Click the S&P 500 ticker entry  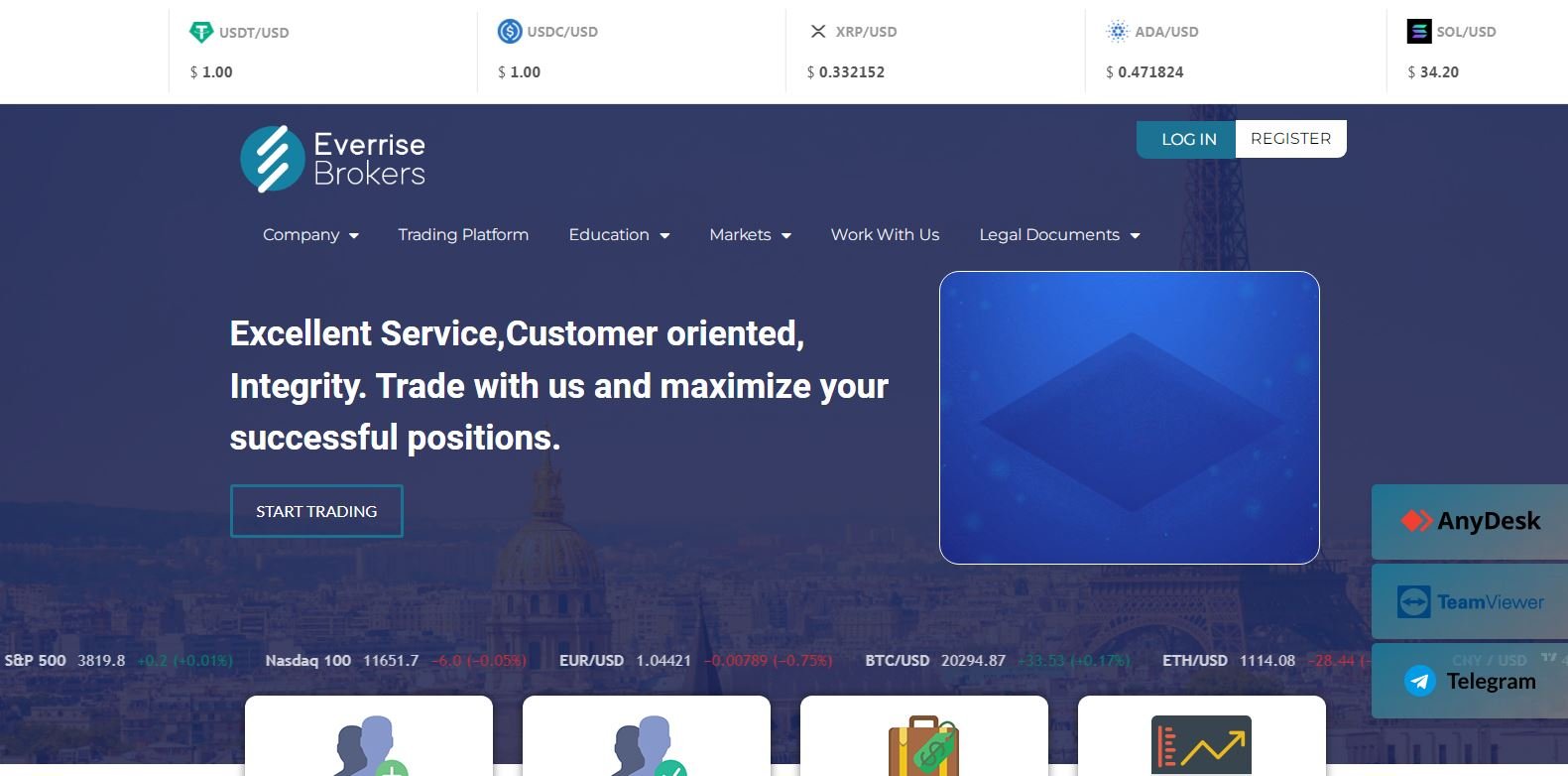point(118,660)
